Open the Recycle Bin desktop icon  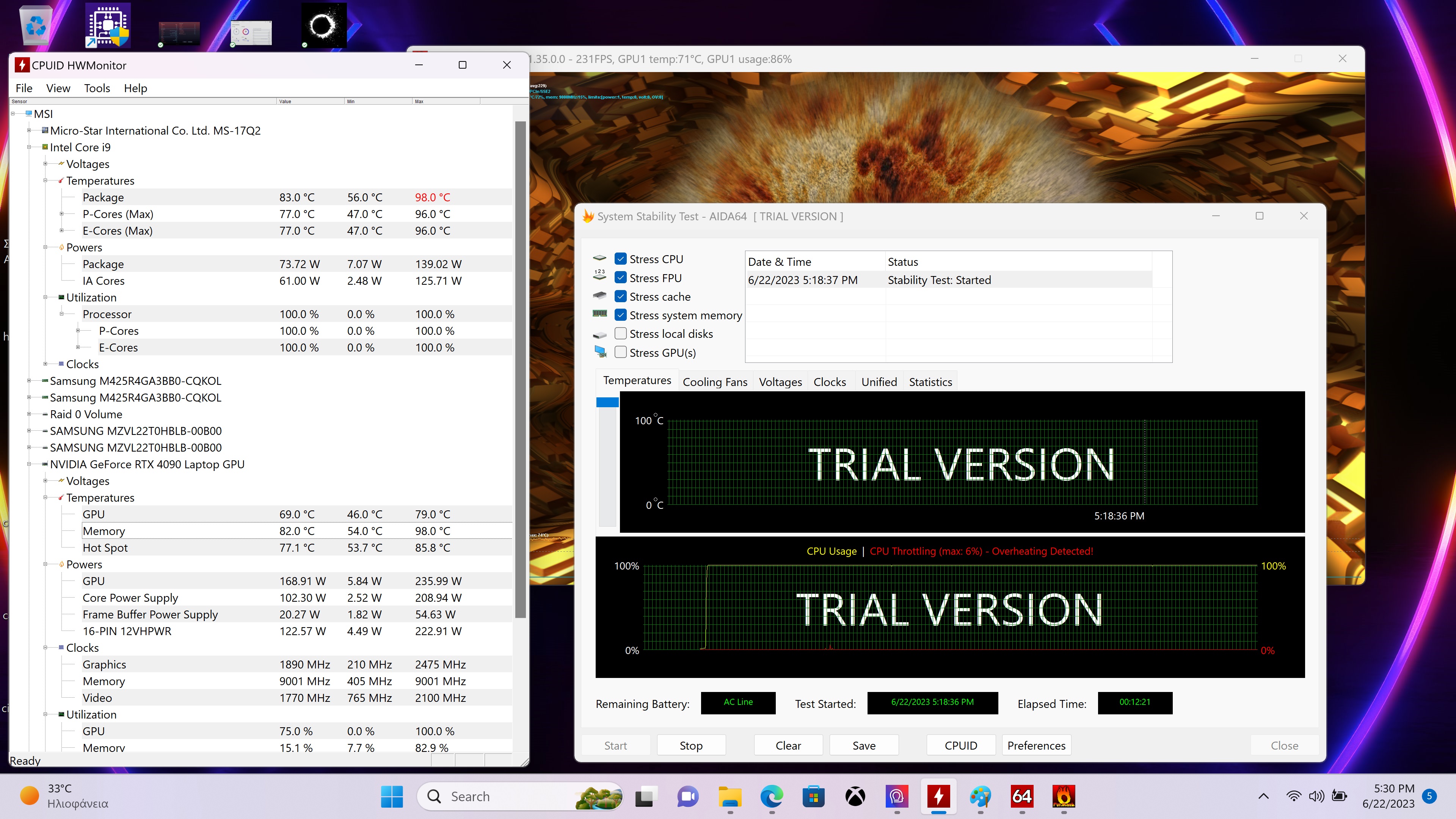(36, 25)
